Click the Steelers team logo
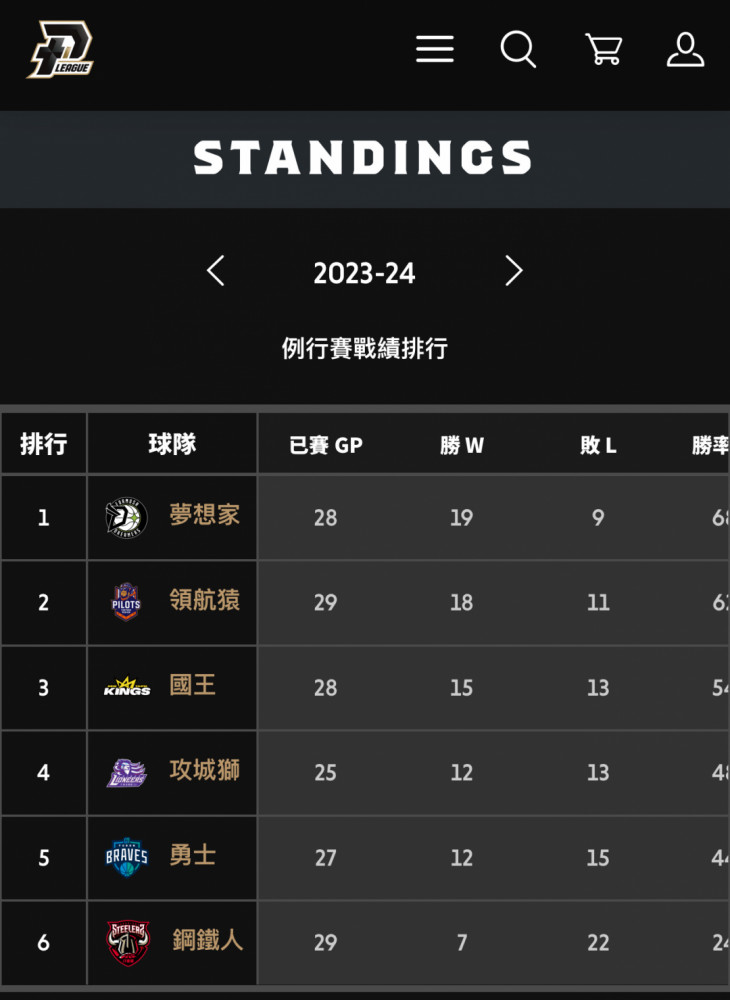 [127, 943]
